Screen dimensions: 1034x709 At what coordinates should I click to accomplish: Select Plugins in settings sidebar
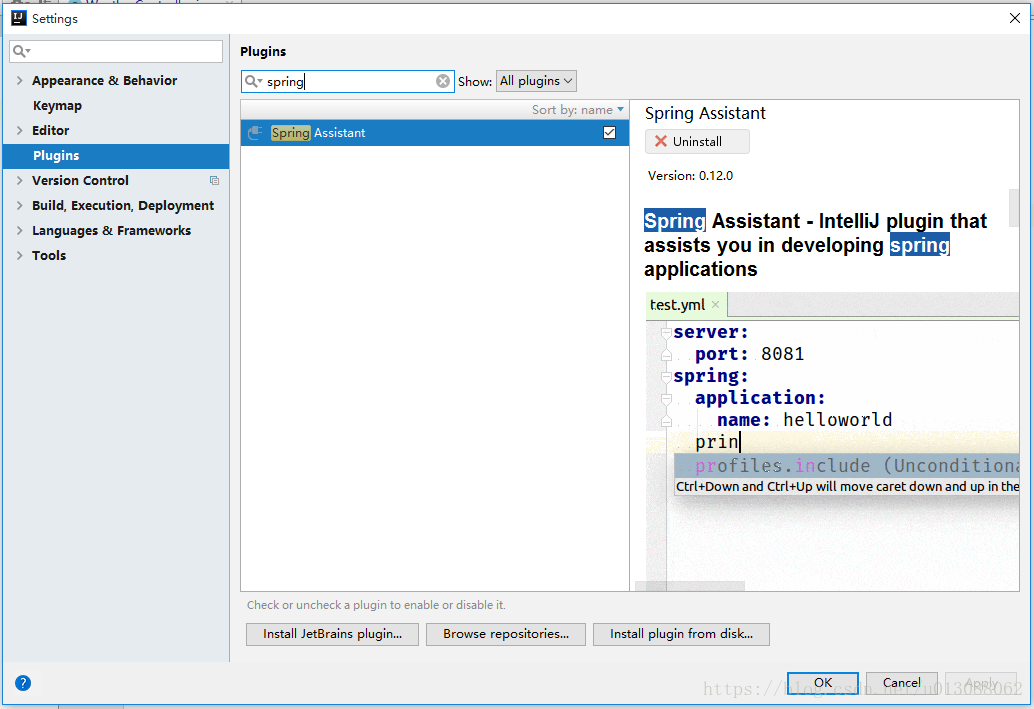point(56,156)
